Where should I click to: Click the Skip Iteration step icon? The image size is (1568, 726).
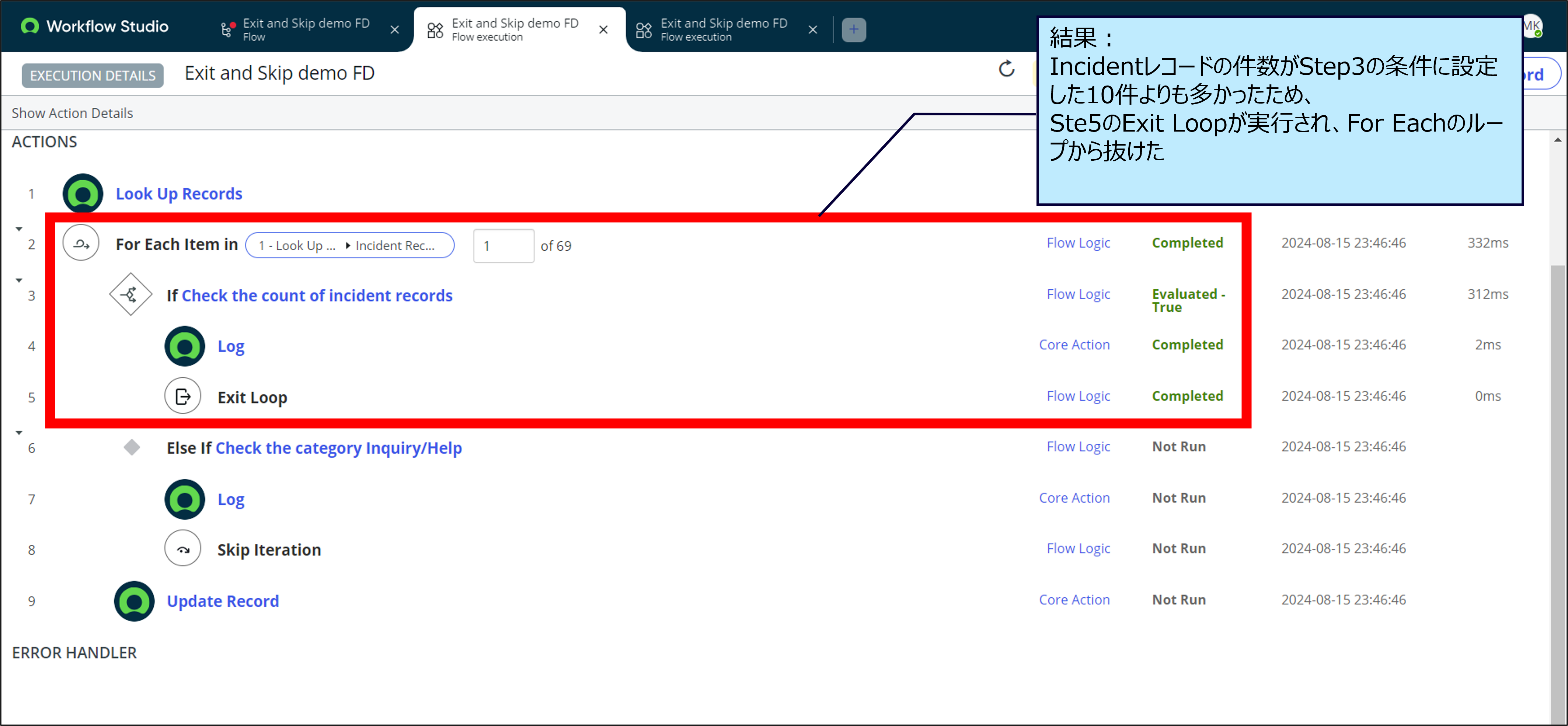pos(182,549)
